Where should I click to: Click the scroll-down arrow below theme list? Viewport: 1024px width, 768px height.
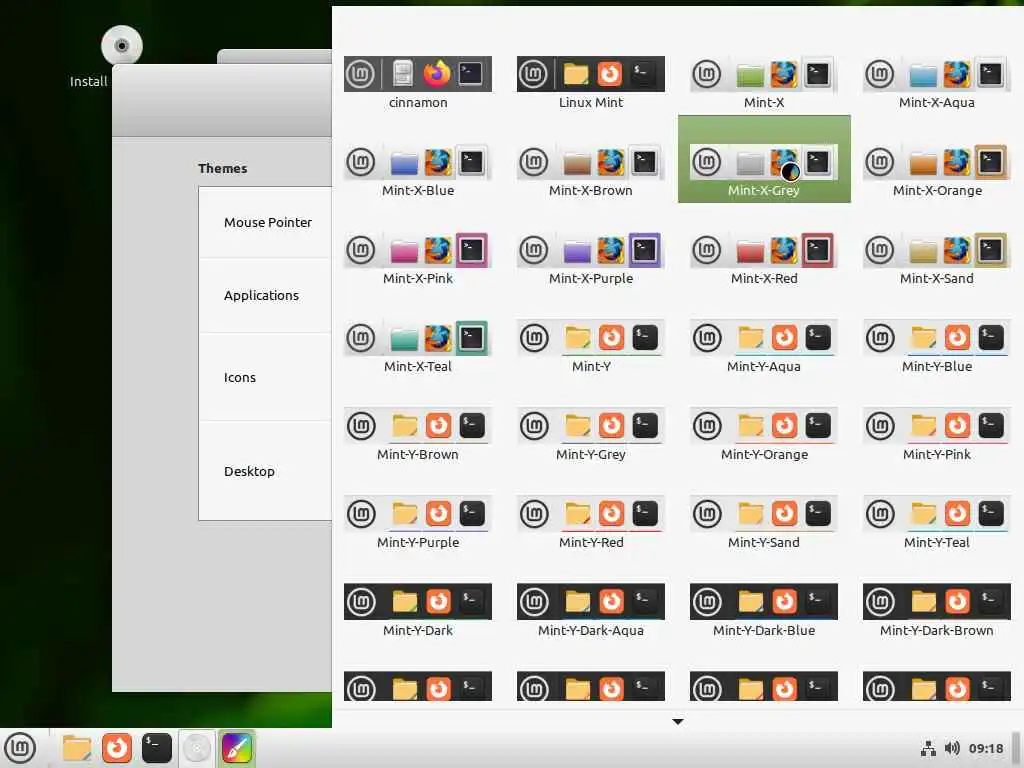[678, 722]
